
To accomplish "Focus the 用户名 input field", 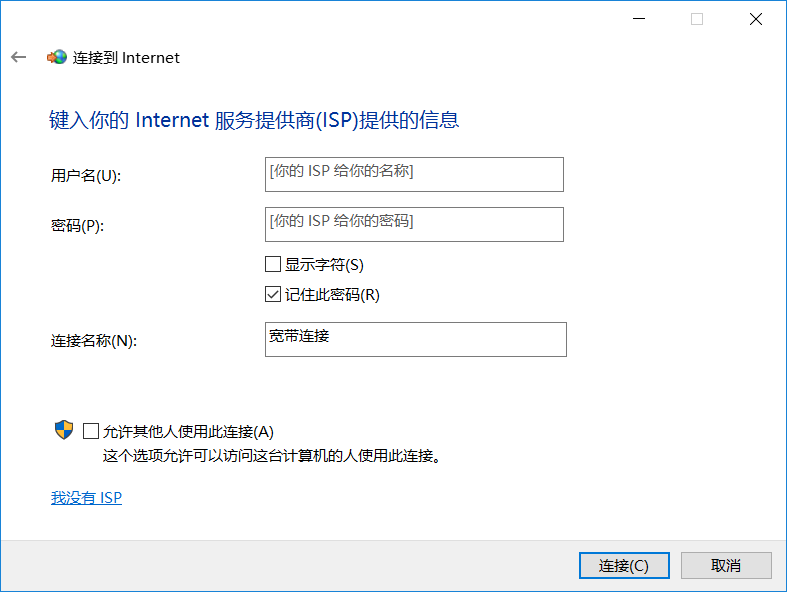I will (x=414, y=174).
